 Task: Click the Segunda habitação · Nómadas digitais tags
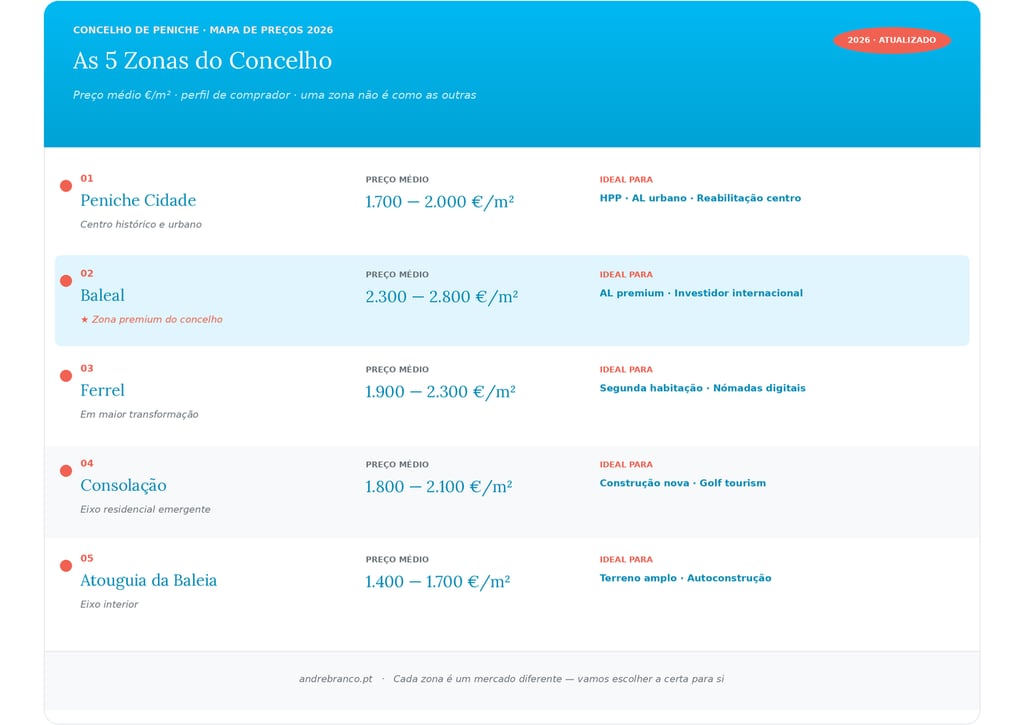click(x=703, y=388)
